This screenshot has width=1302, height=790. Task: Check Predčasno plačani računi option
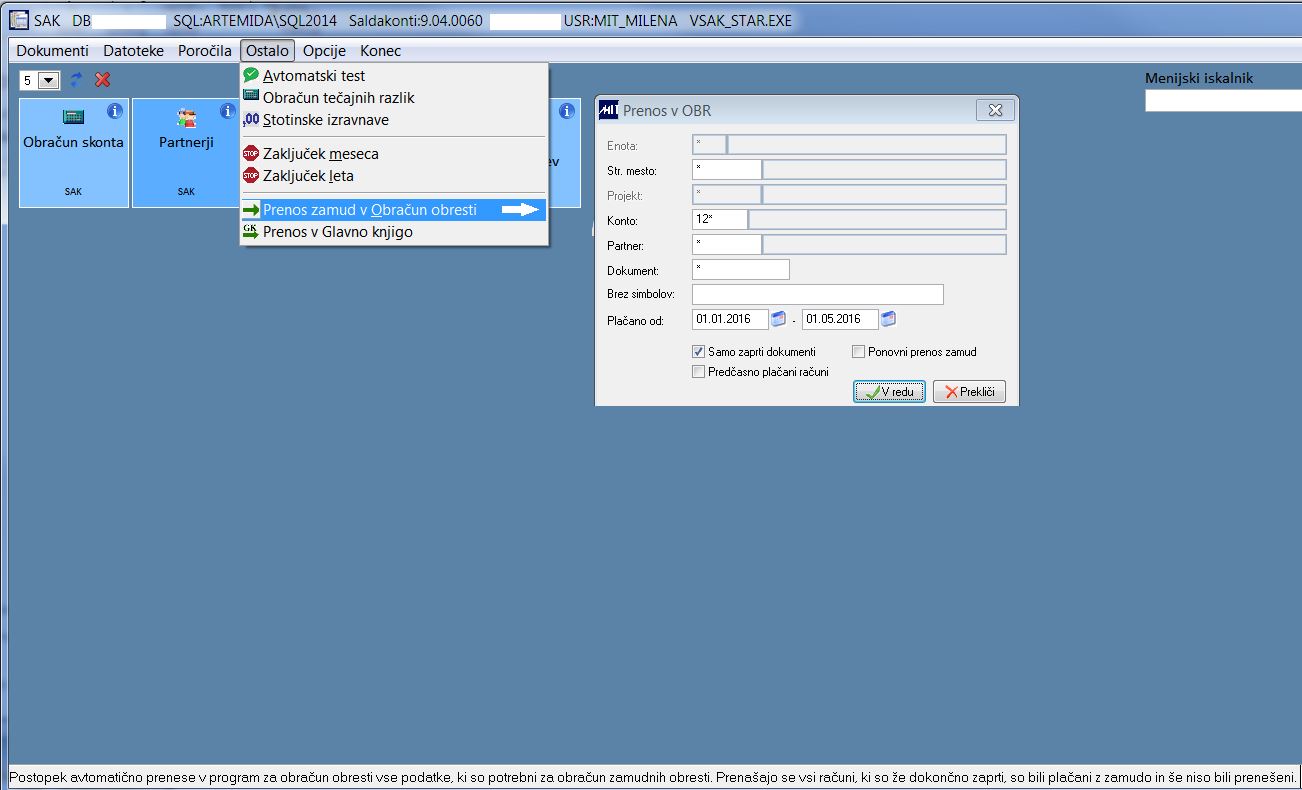pyautogui.click(x=699, y=372)
